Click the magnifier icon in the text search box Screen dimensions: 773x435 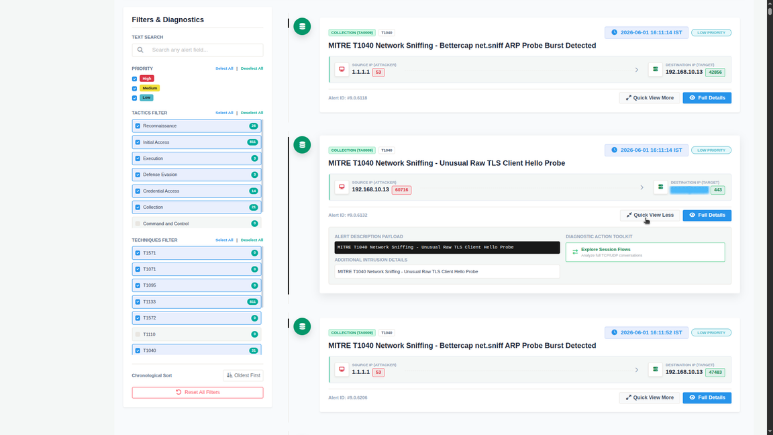[141, 50]
